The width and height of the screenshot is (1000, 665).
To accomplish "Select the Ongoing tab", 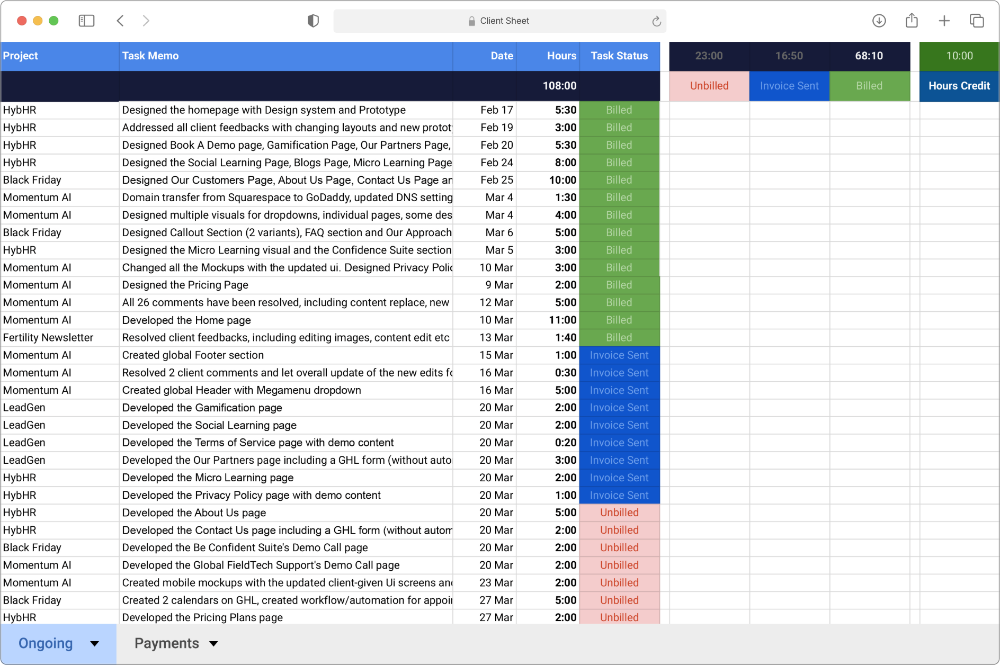I will tap(45, 643).
